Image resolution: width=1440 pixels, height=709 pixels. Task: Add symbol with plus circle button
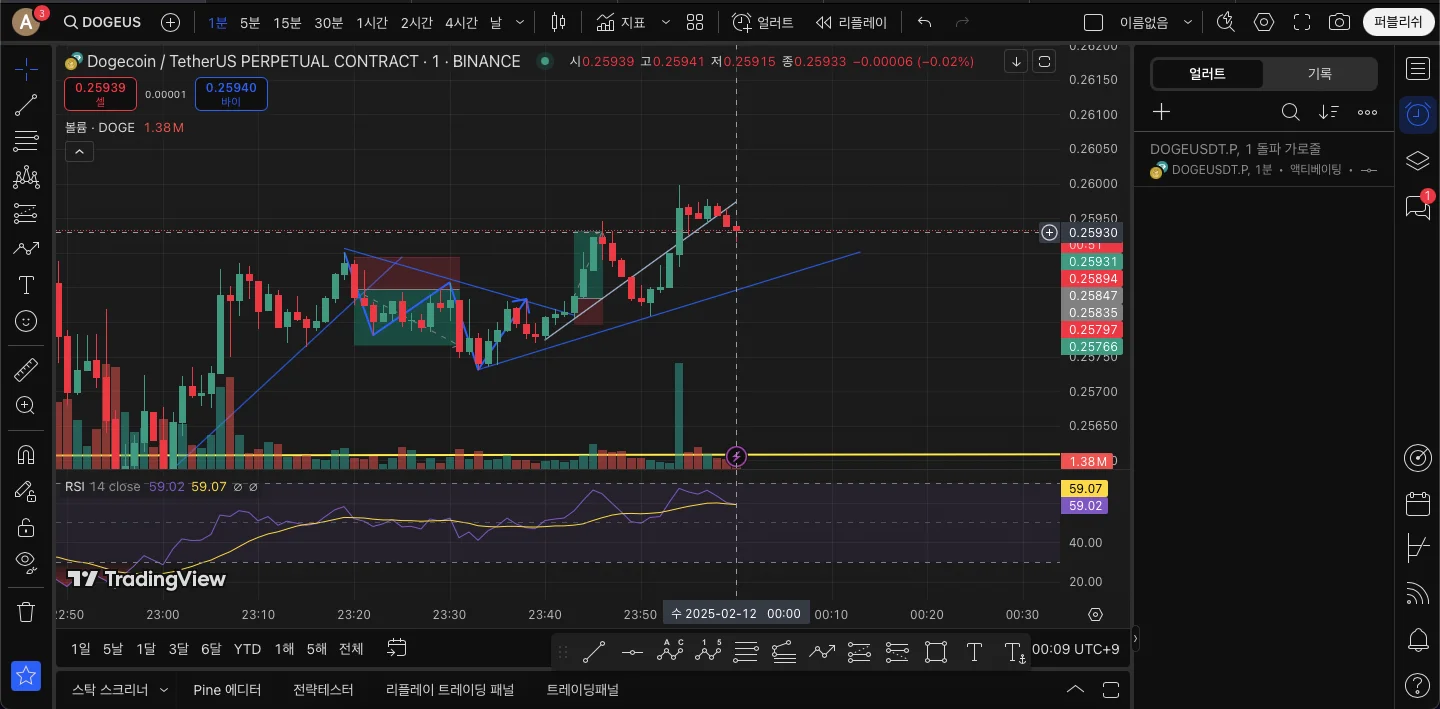[171, 22]
